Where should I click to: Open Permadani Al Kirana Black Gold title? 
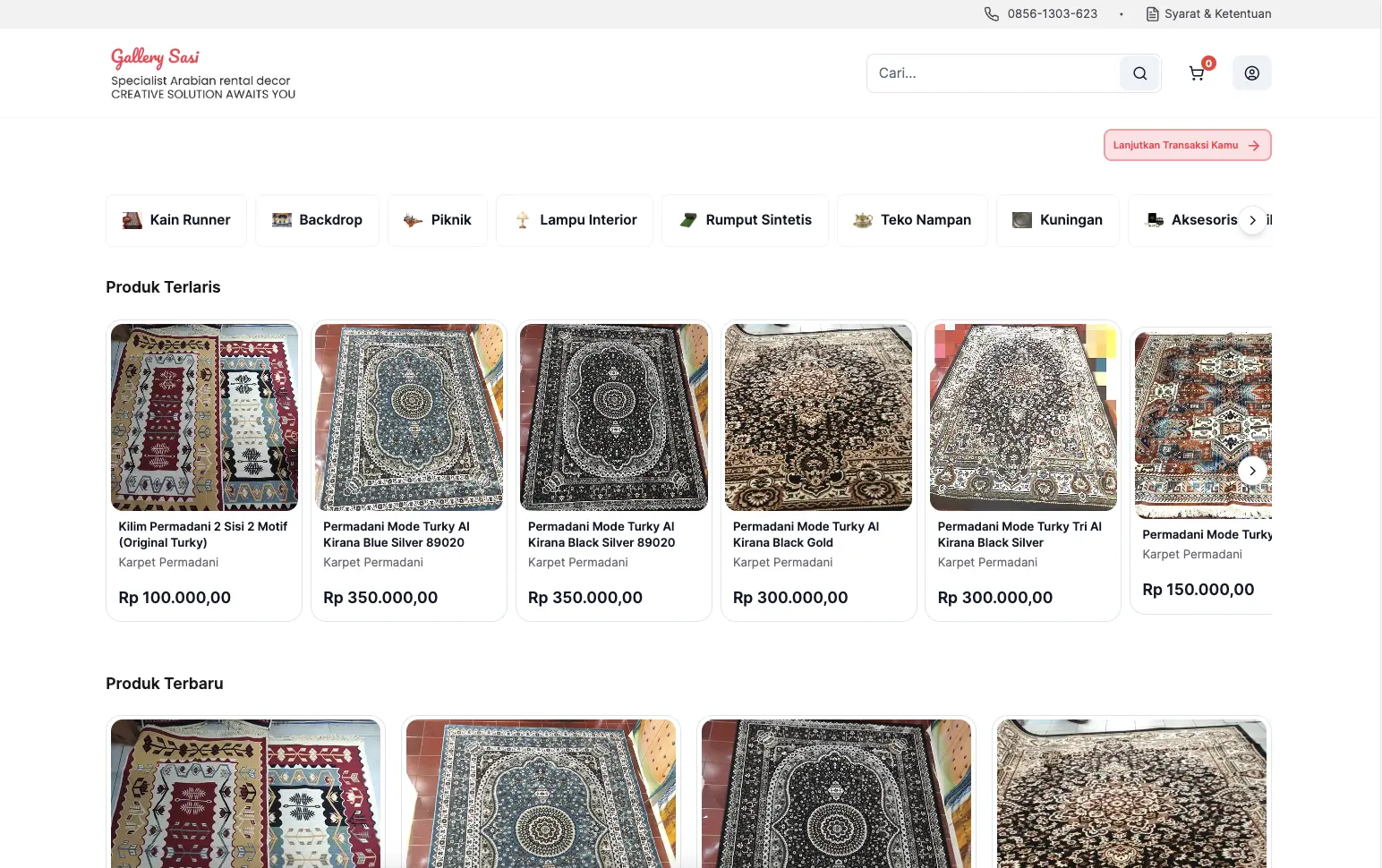[806, 534]
